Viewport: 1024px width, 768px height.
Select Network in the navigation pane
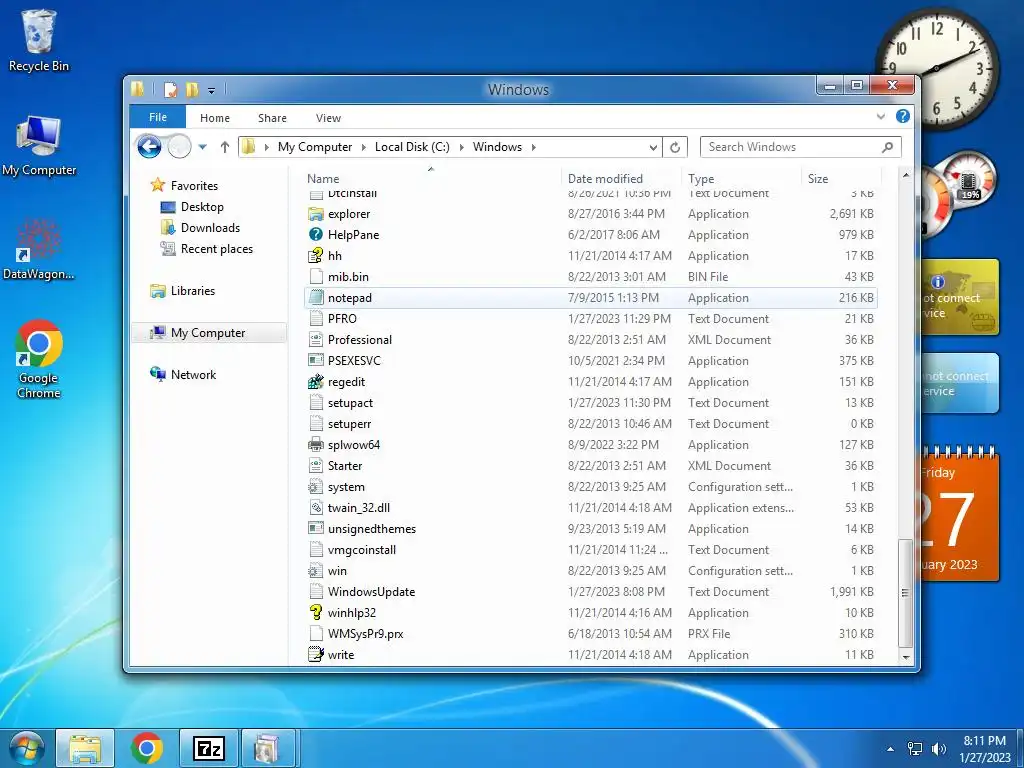click(193, 375)
